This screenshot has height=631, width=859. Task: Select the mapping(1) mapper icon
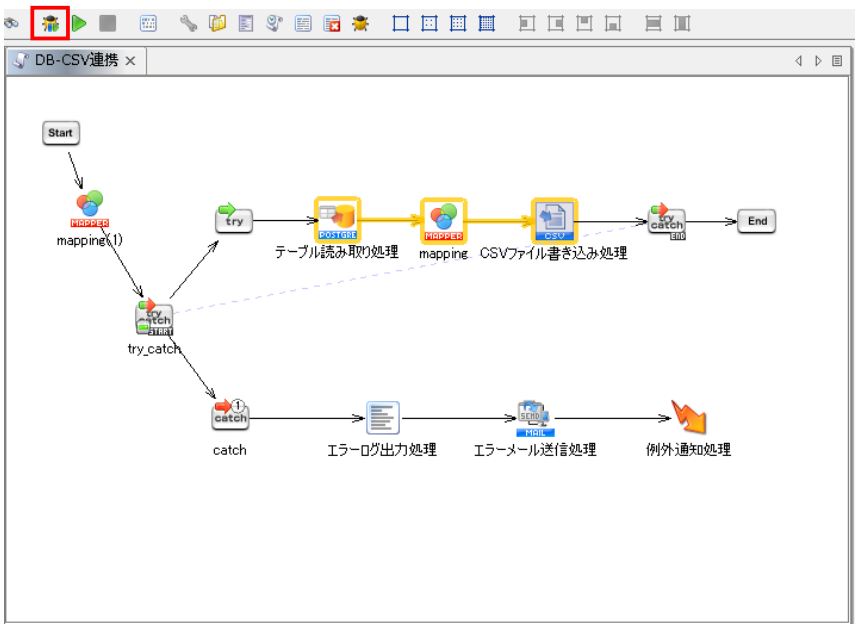(x=90, y=209)
